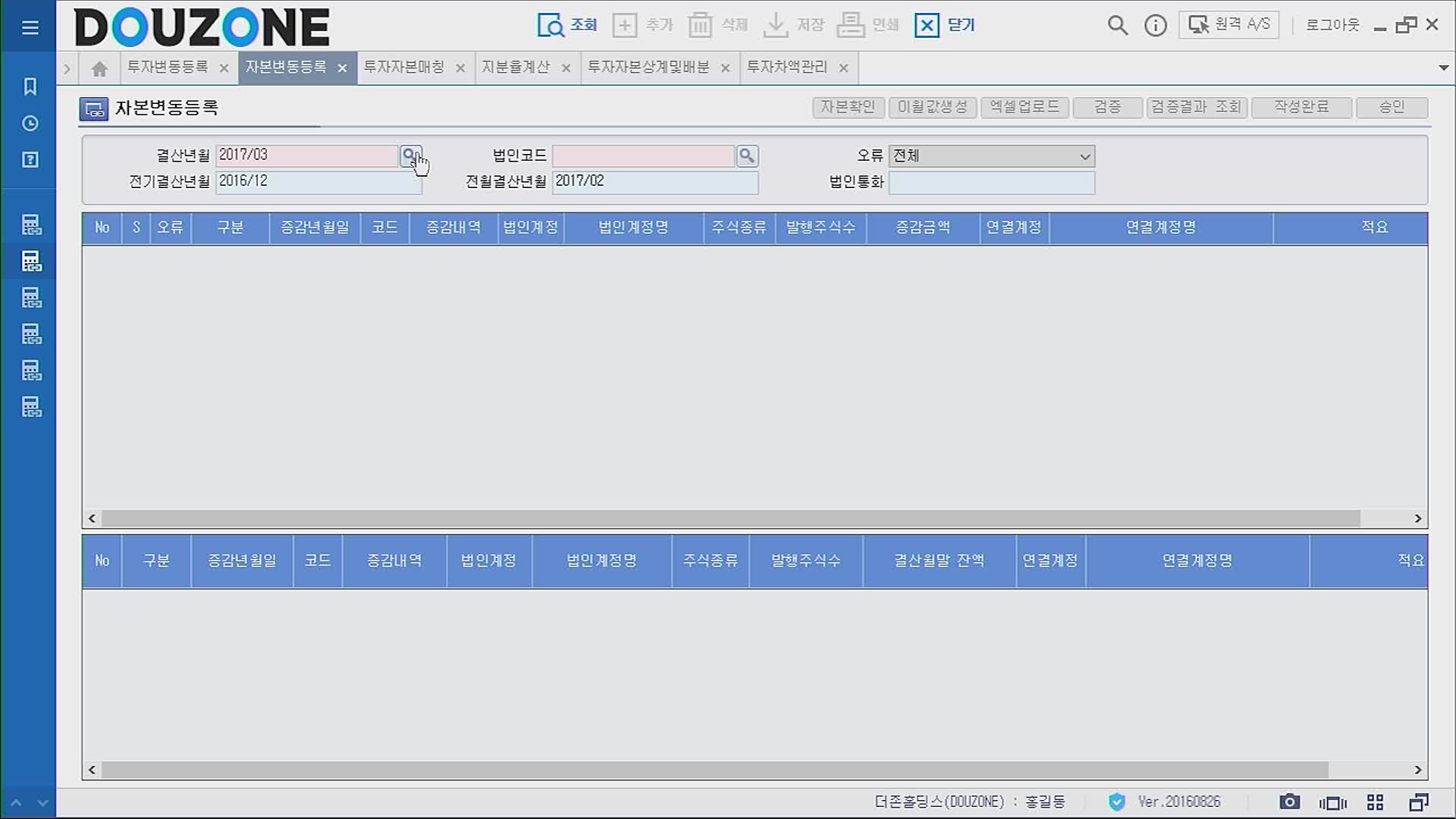This screenshot has height=819, width=1456.
Task: Open the help question-mark sidebar icon
Action: 30,160
